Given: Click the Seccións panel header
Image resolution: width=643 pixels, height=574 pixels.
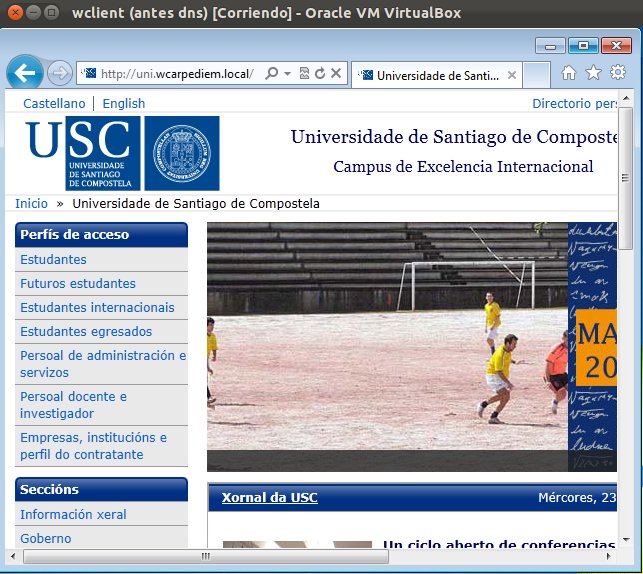Looking at the screenshot, I should tap(101, 490).
